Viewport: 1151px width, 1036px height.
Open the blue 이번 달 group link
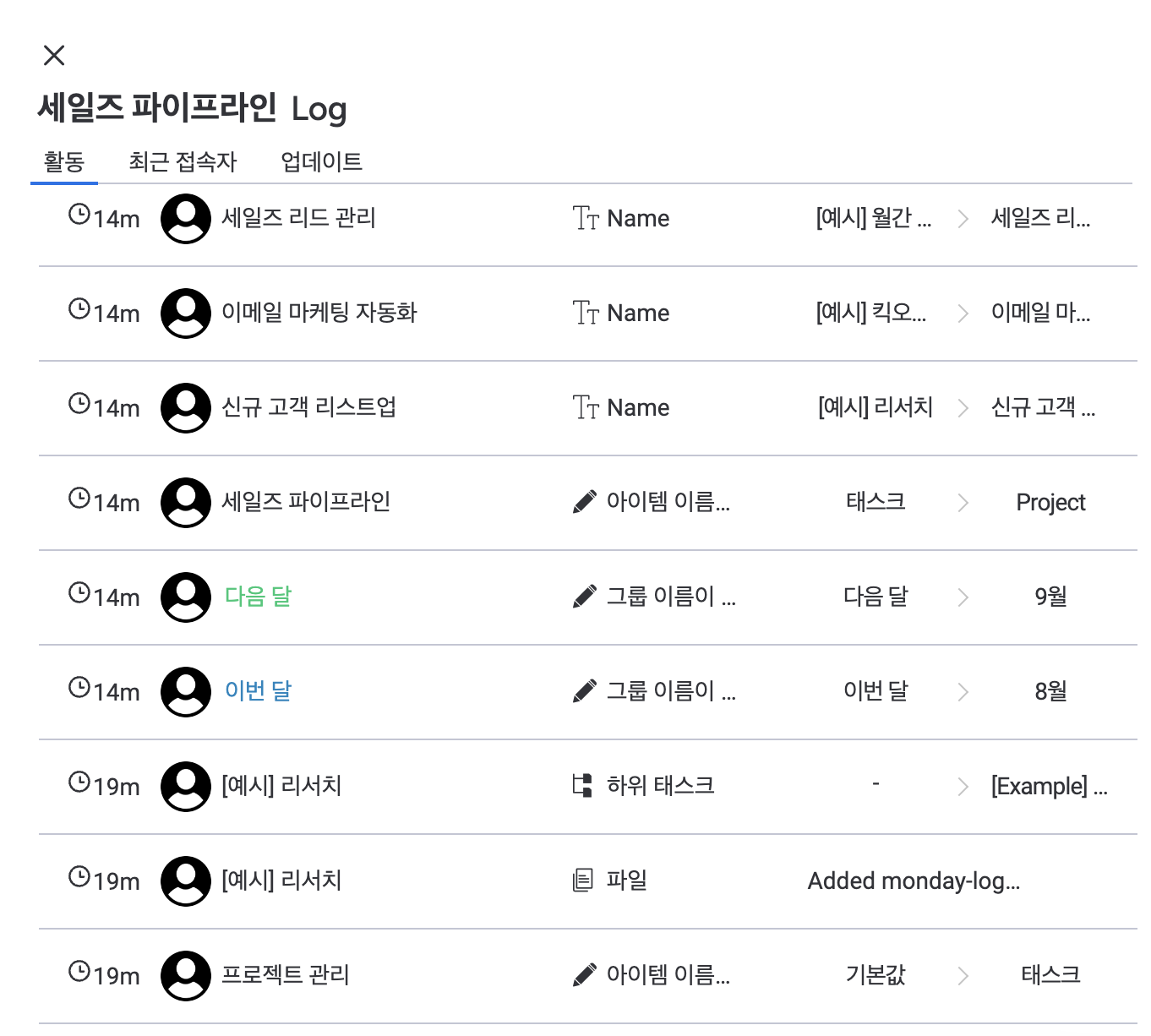(x=258, y=691)
